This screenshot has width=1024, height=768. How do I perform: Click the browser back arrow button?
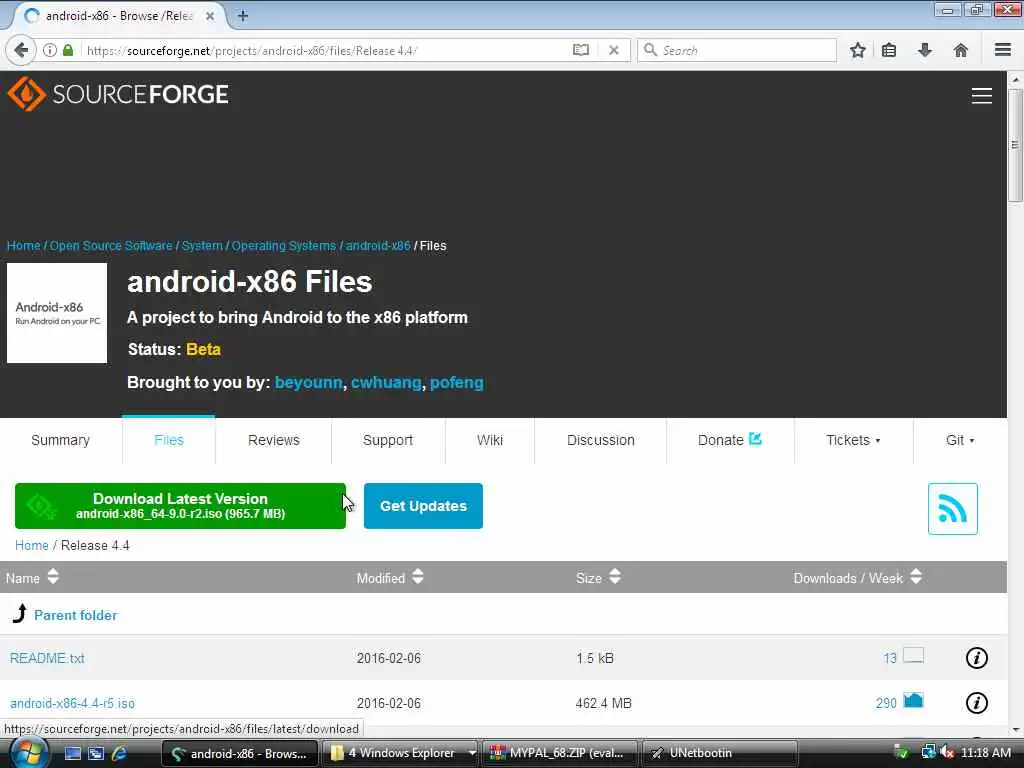(x=21, y=50)
